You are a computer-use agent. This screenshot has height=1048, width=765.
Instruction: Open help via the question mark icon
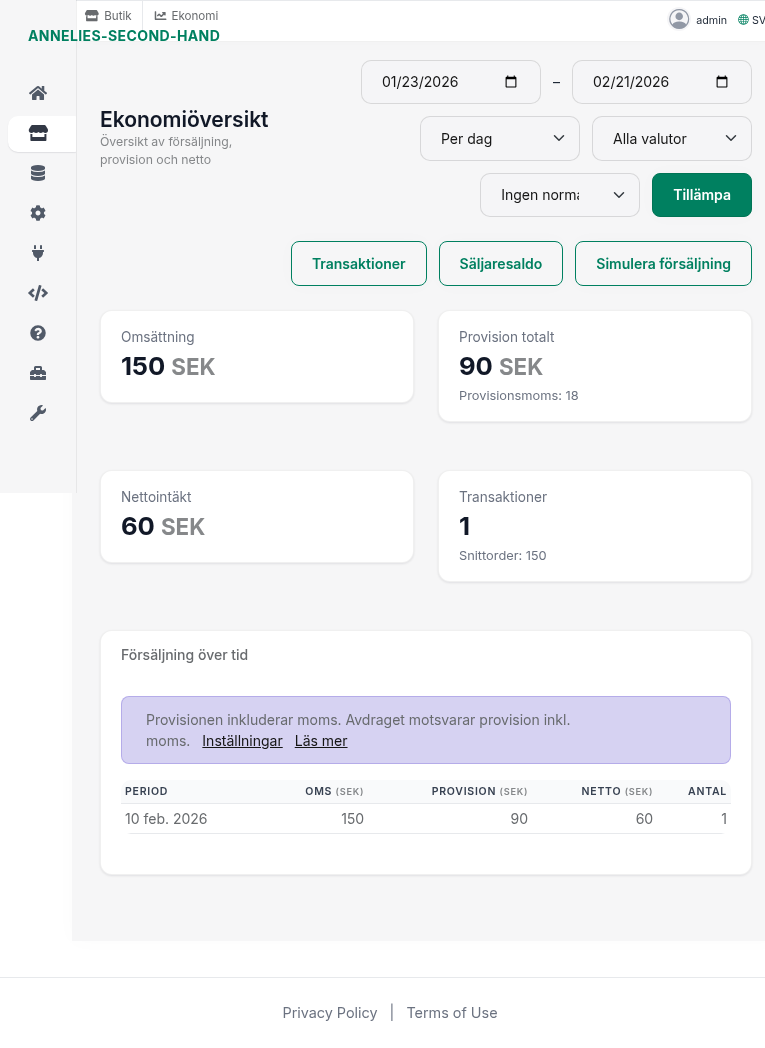37,332
